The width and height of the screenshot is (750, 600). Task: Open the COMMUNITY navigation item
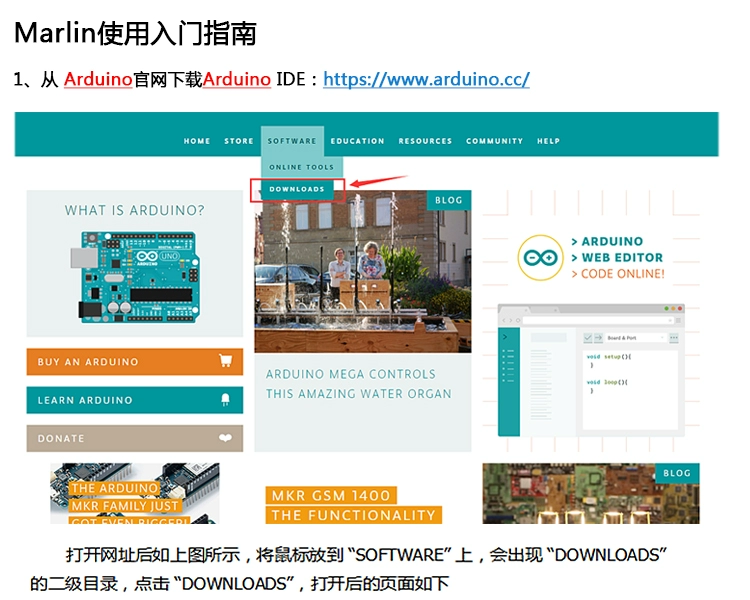494,141
